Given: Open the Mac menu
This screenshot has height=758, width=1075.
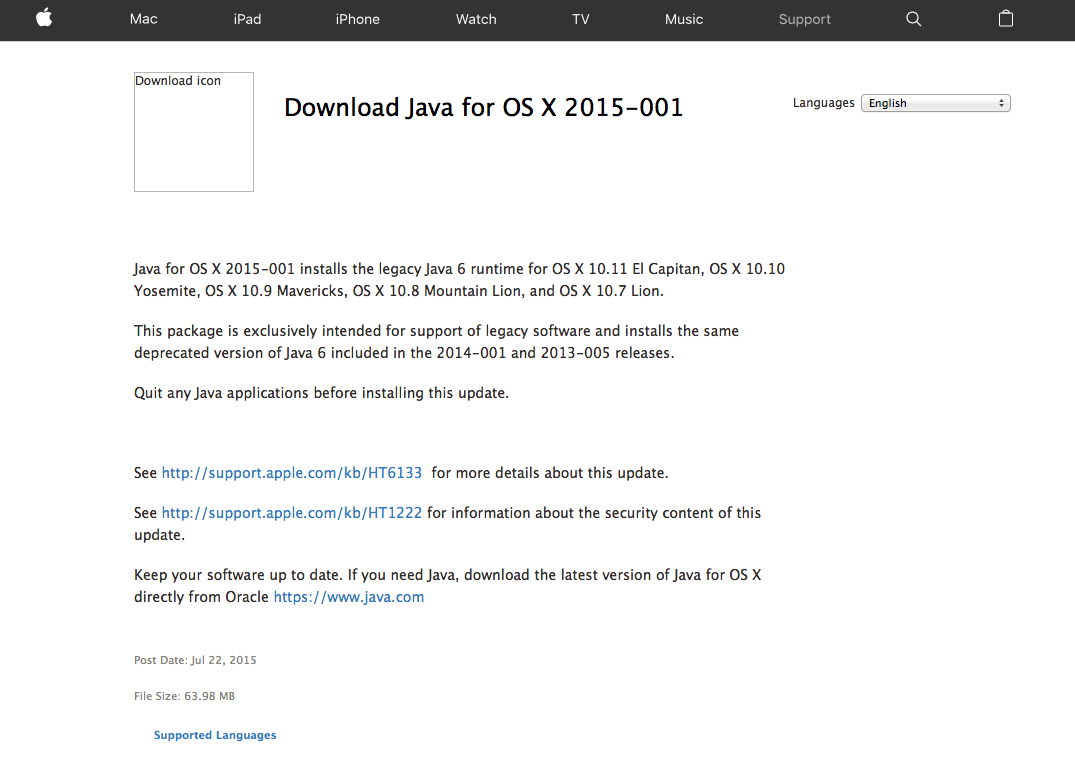Looking at the screenshot, I should coord(144,19).
